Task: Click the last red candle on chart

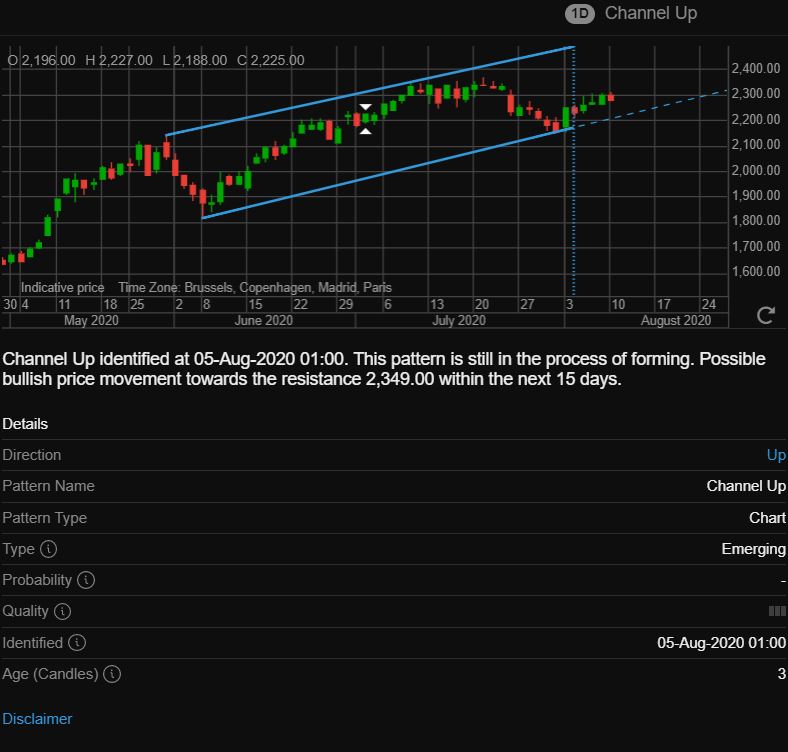Action: click(611, 97)
